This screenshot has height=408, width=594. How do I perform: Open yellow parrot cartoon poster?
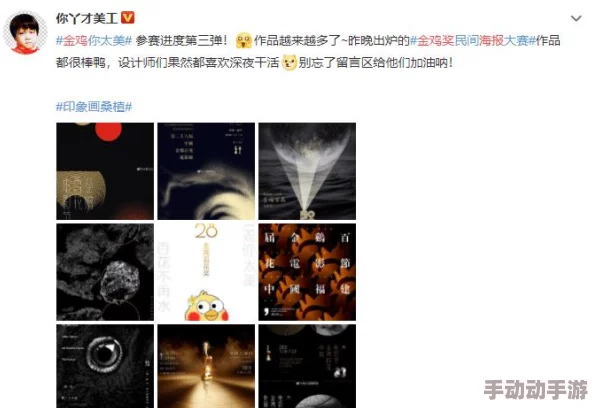(x=206, y=272)
